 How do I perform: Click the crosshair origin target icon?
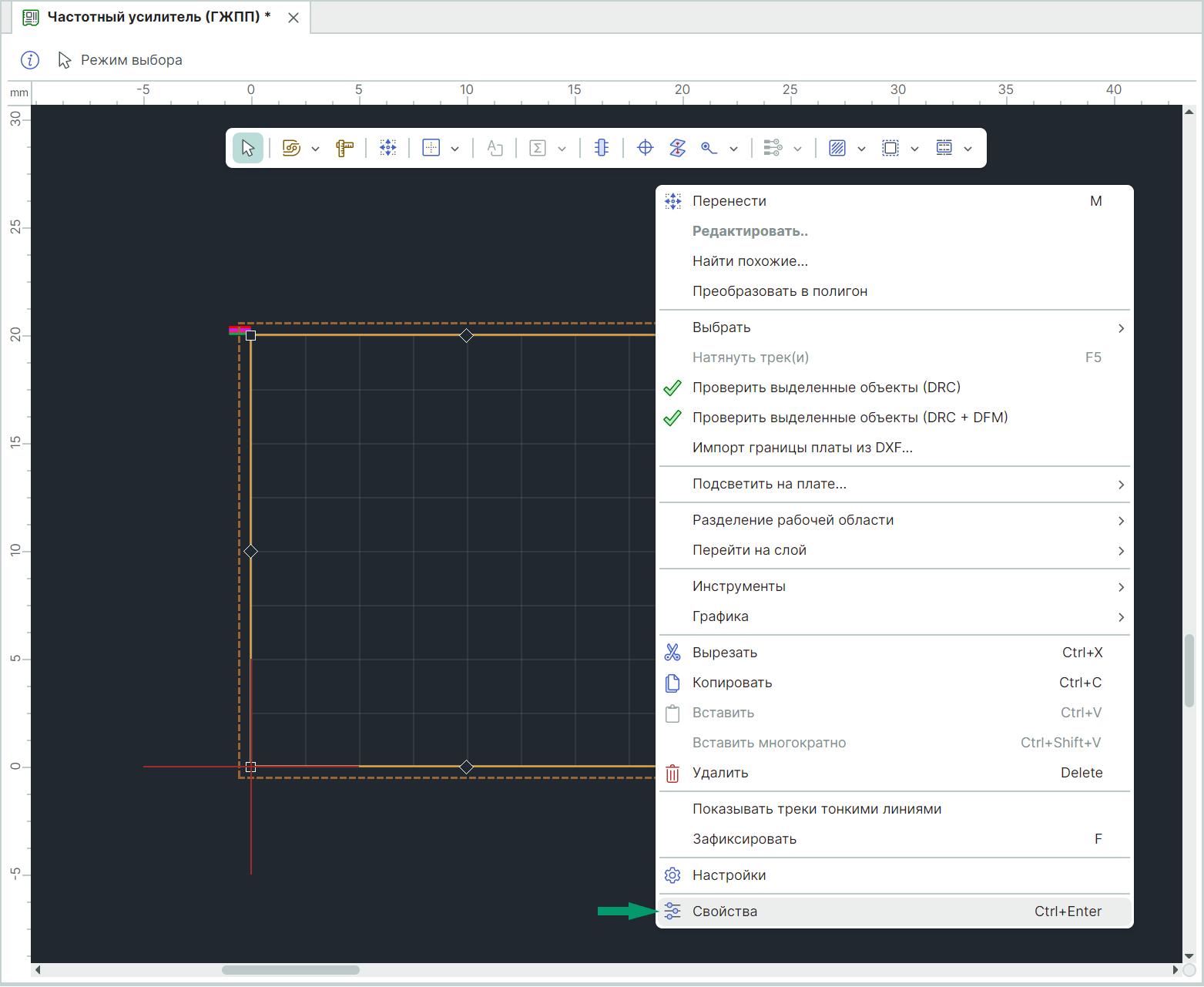point(646,148)
